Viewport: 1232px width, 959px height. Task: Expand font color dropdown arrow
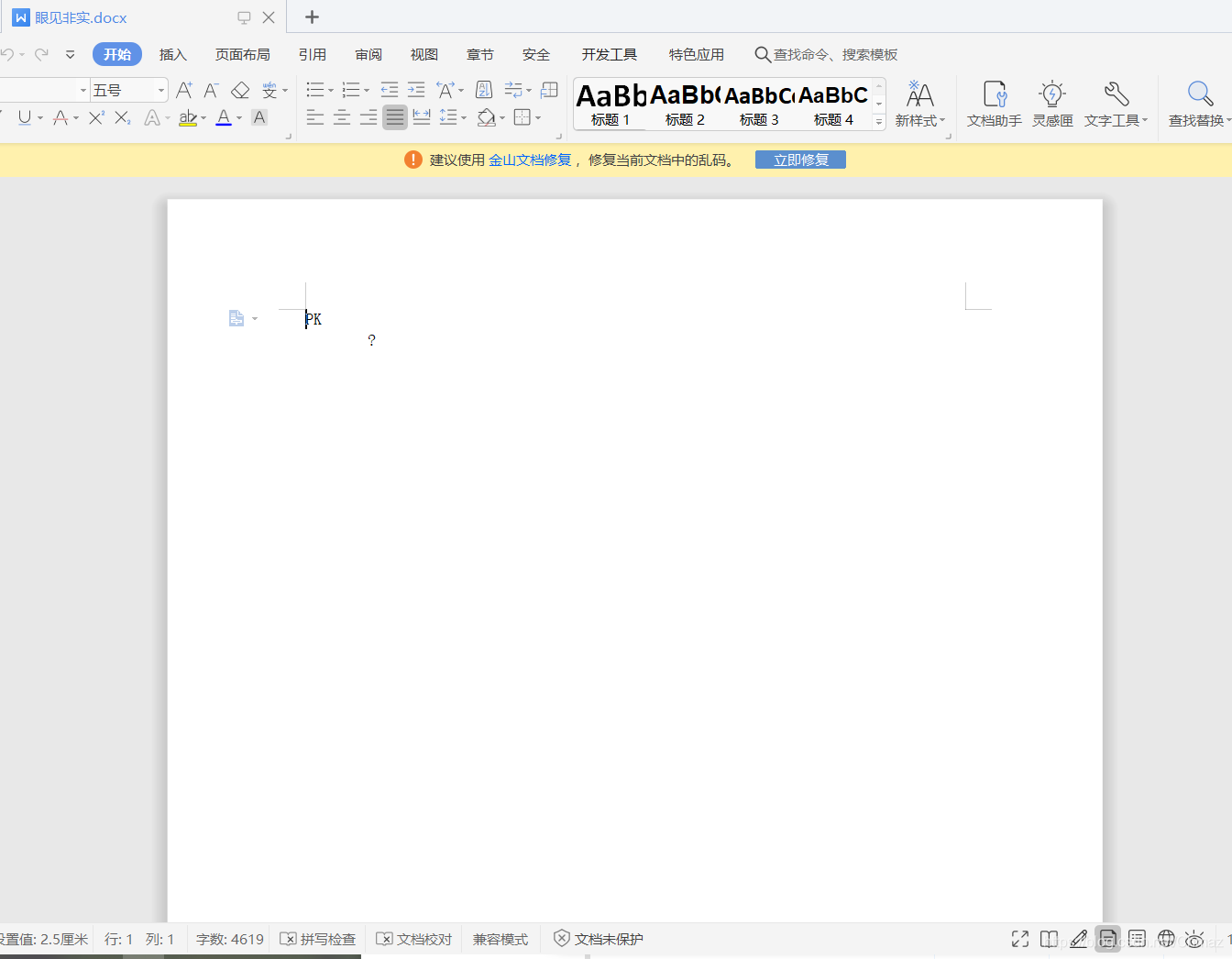click(x=239, y=118)
